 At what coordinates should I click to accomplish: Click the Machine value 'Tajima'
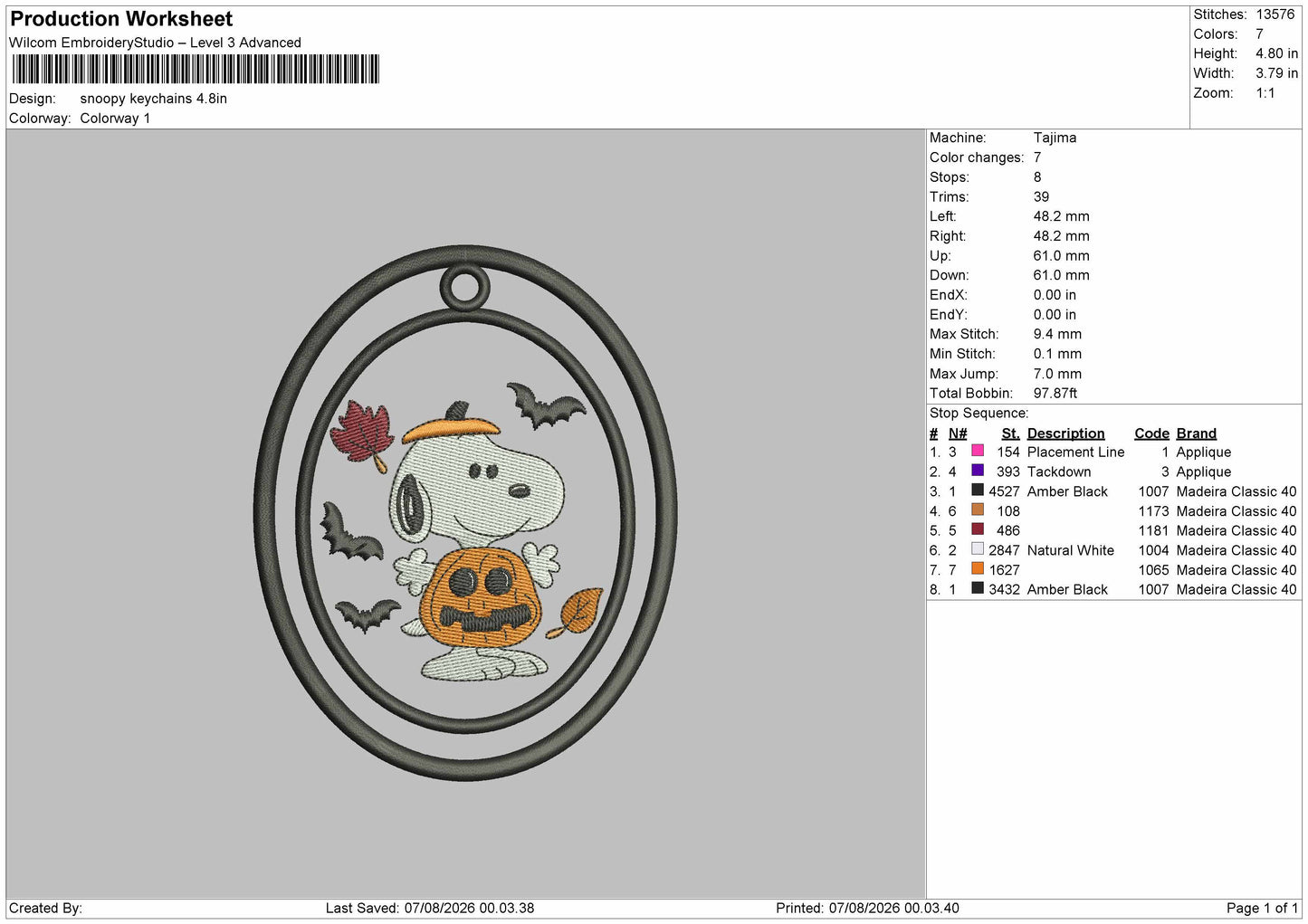coord(1055,138)
